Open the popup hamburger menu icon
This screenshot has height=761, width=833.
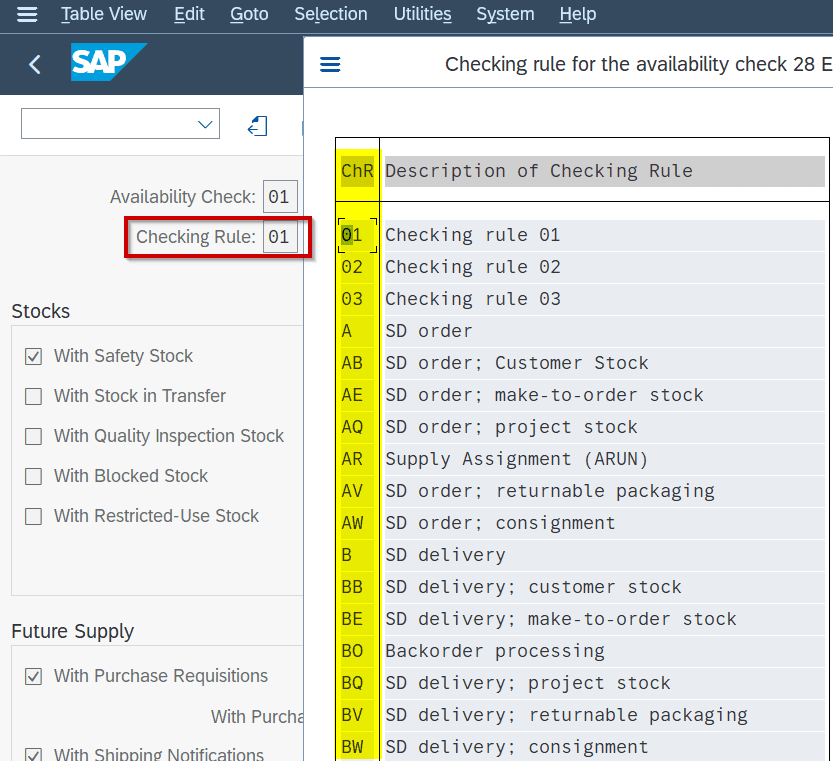330,65
